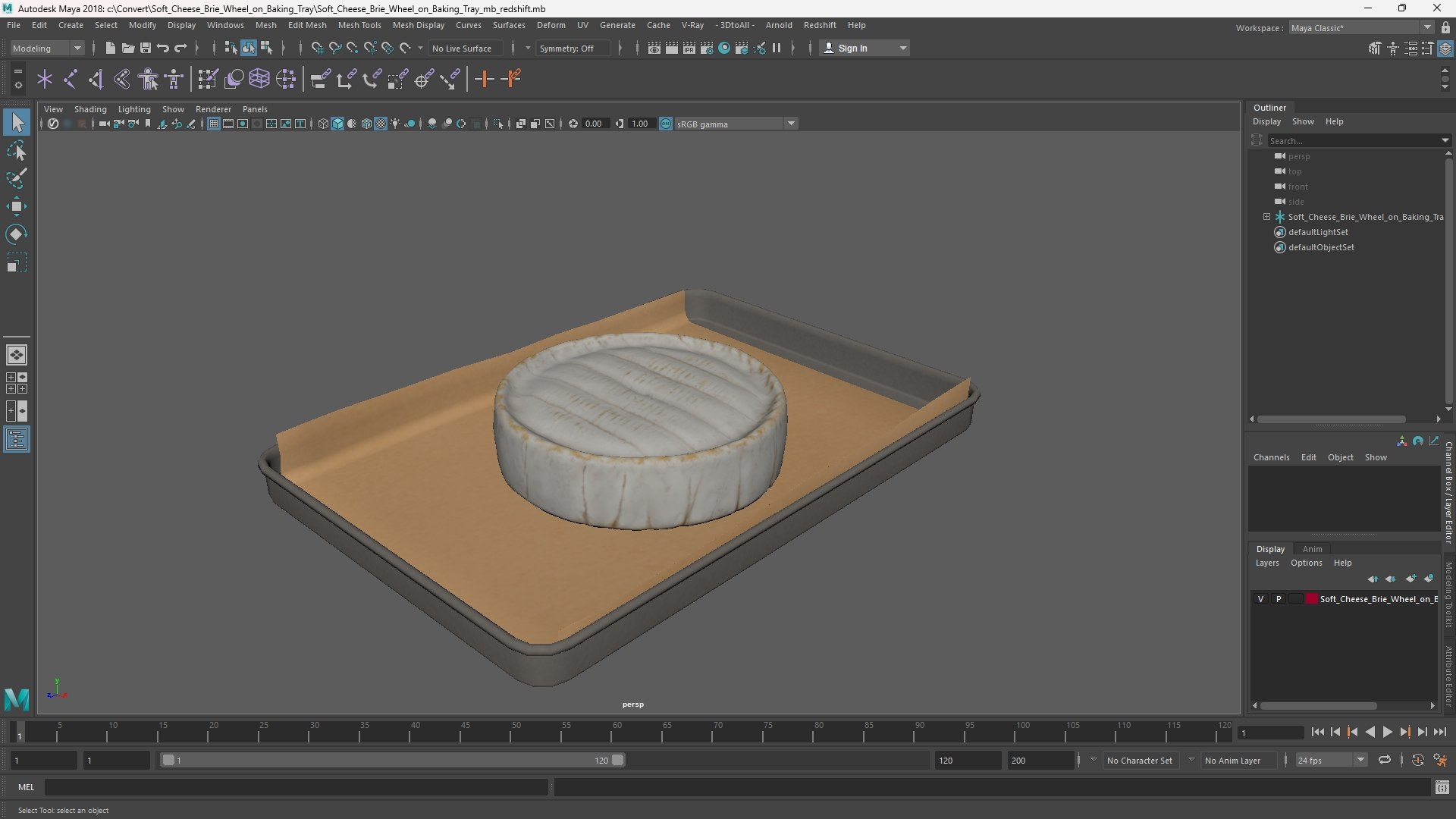Activate the Paint selection tool

point(17,178)
